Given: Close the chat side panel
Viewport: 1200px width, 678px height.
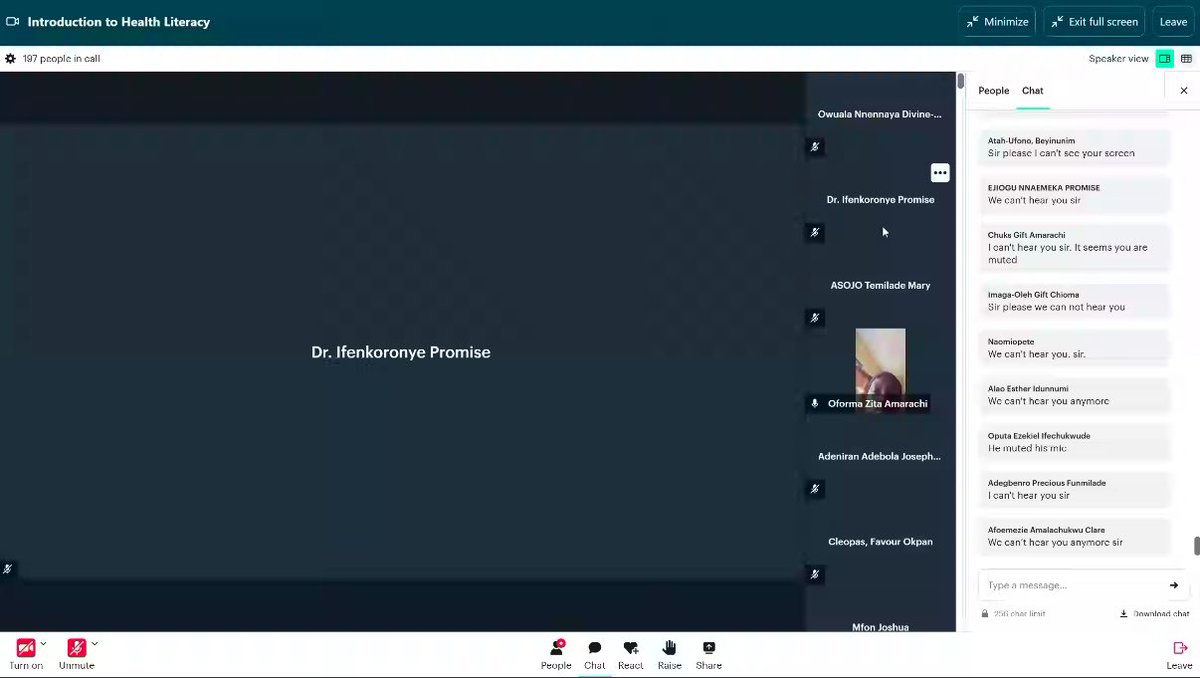Looking at the screenshot, I should 1184,91.
